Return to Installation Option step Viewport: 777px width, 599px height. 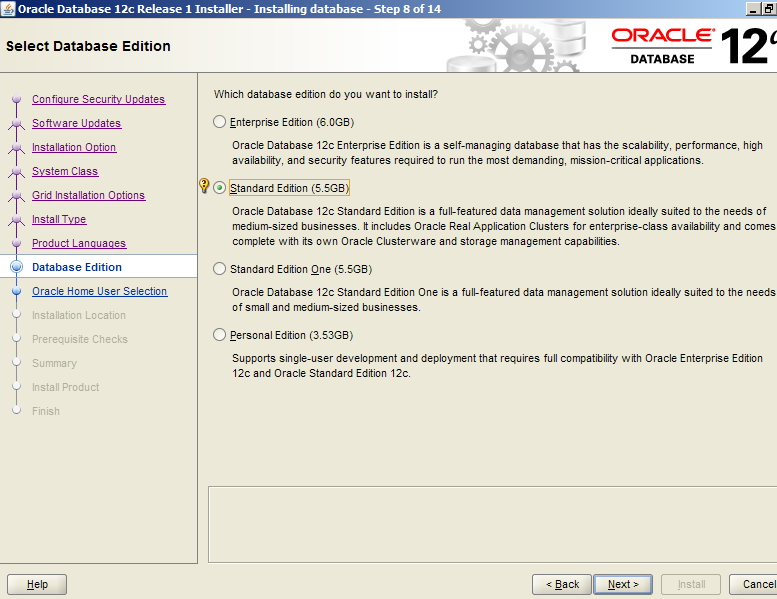click(74, 147)
